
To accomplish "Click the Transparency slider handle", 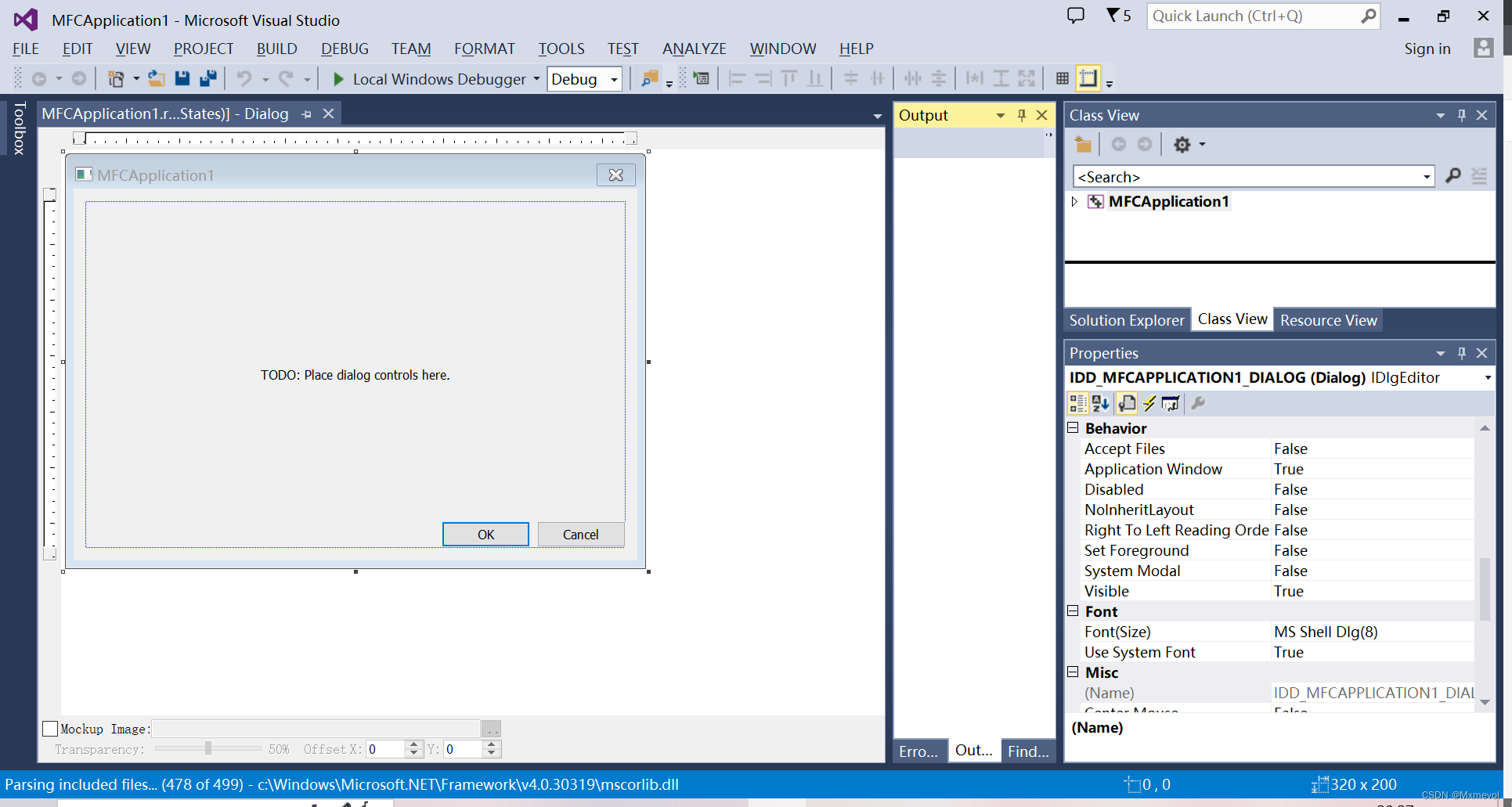I will [208, 749].
